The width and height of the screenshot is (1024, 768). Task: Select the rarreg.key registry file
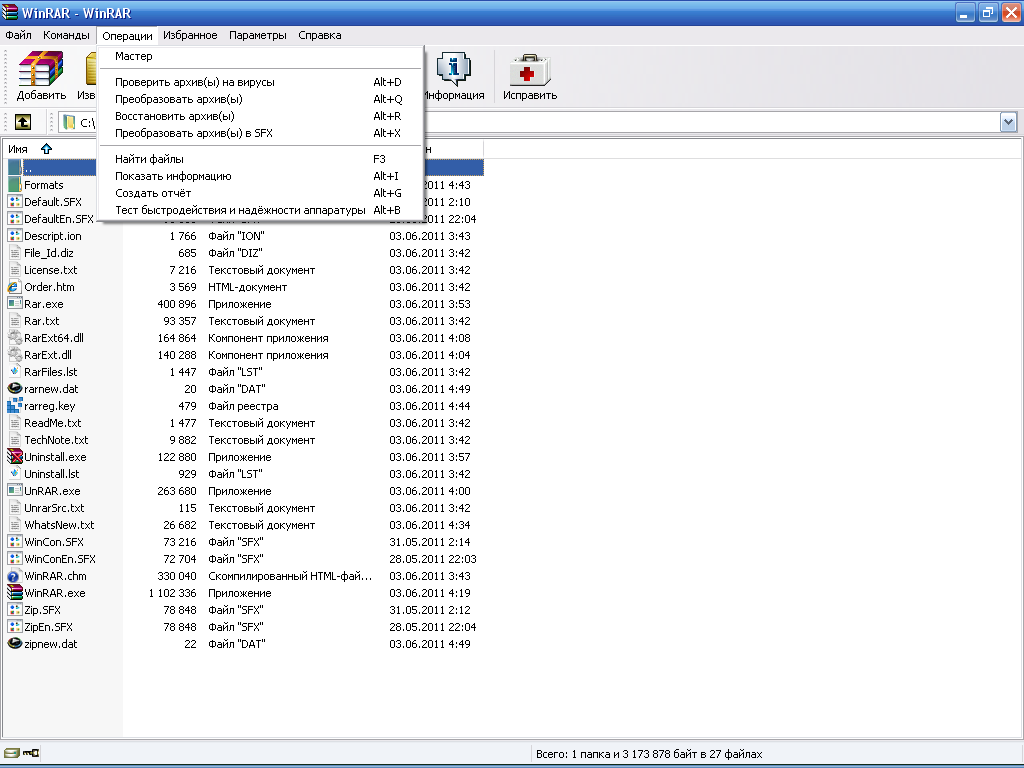point(49,406)
